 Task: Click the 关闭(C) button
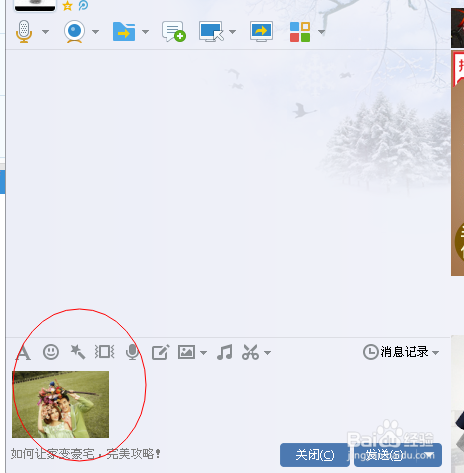[x=315, y=455]
